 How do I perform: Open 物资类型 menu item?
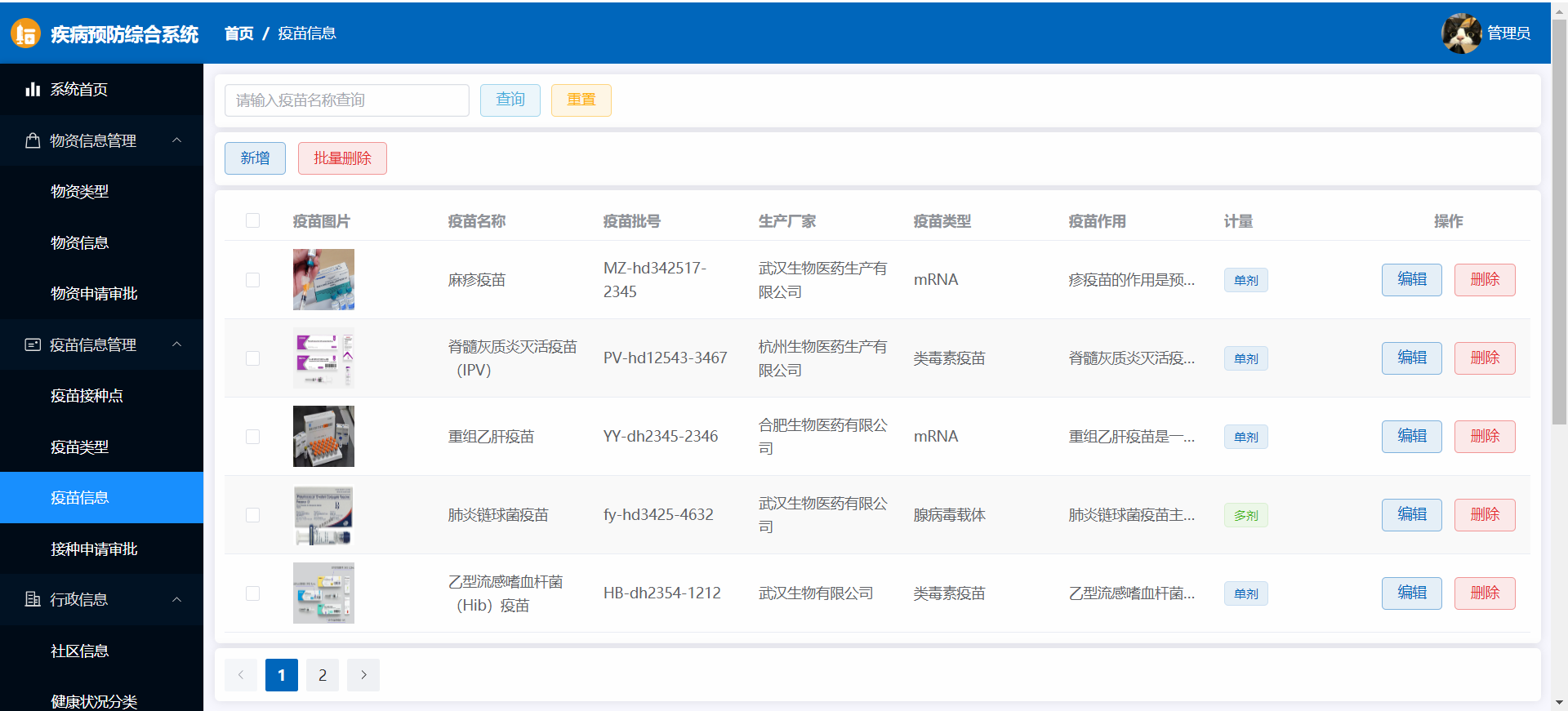[x=101, y=191]
